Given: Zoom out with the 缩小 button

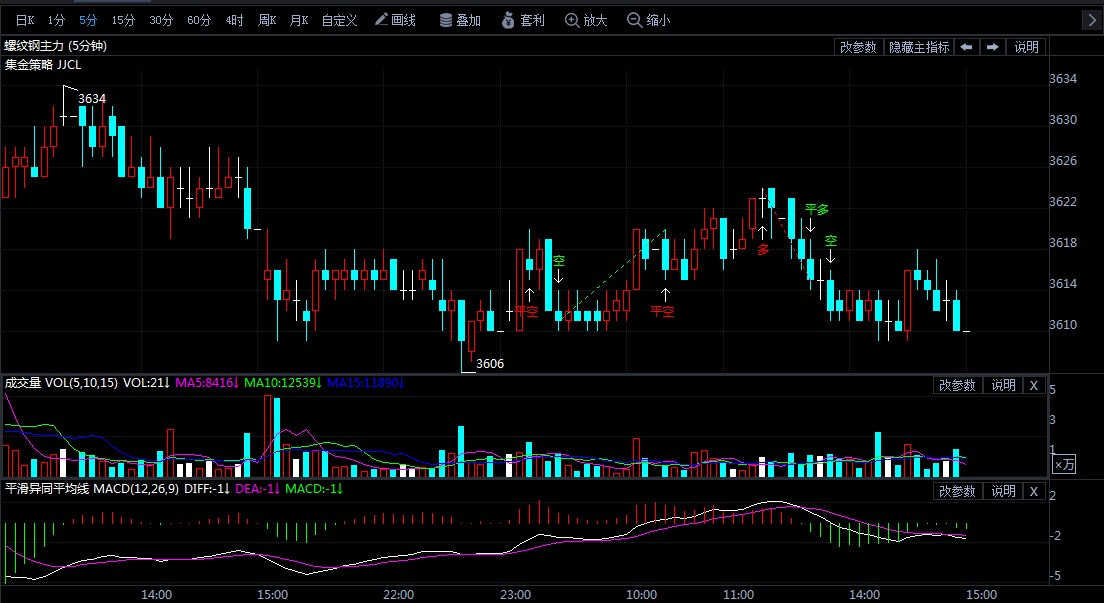Looking at the screenshot, I should click(x=648, y=20).
